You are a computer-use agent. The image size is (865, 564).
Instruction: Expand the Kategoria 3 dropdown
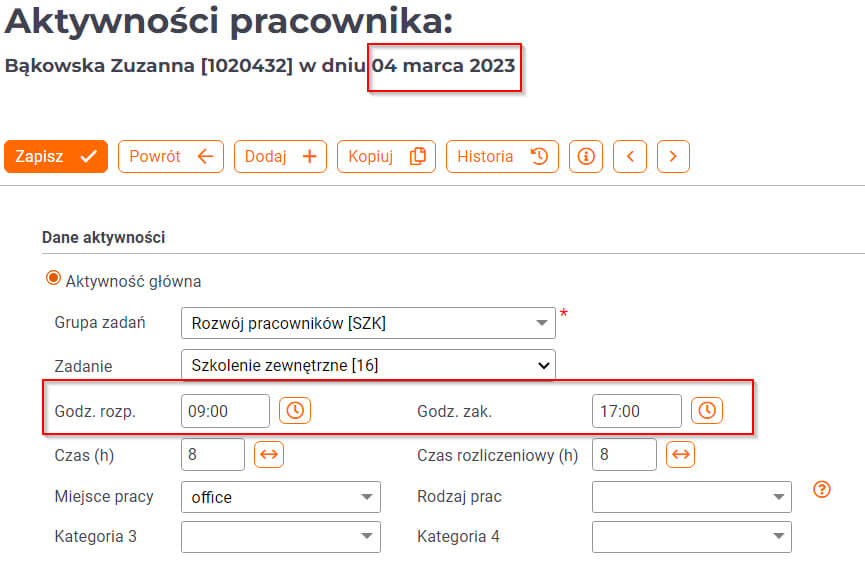point(281,537)
